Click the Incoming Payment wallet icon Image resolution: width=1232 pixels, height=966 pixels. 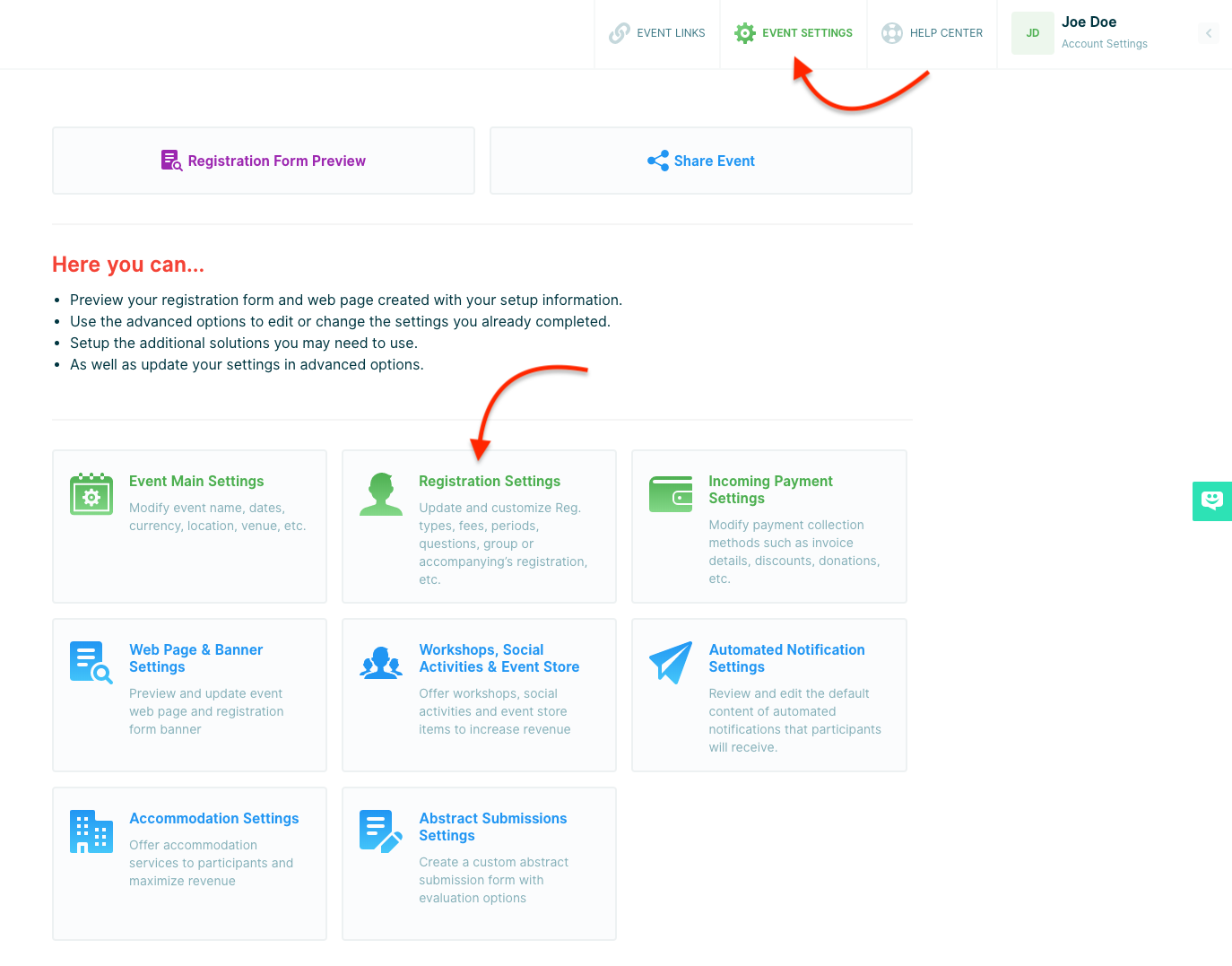click(671, 494)
